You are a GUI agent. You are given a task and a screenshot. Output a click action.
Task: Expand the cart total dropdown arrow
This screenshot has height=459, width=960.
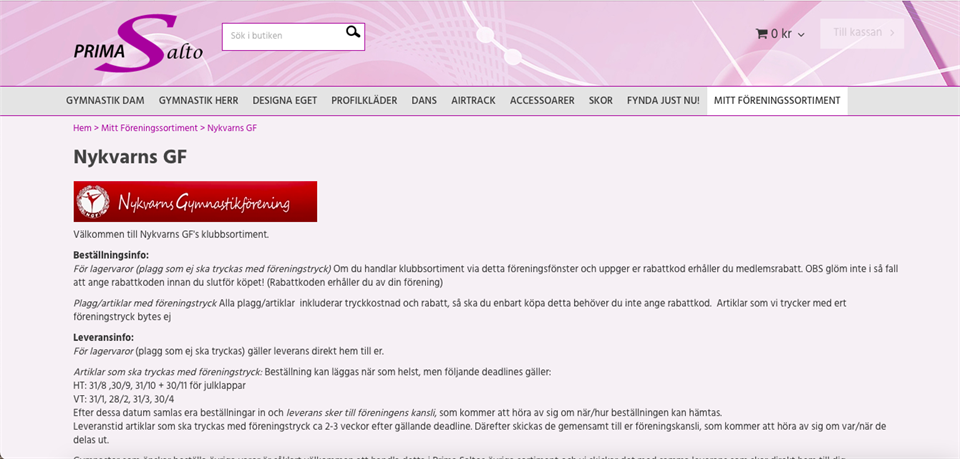tap(801, 35)
